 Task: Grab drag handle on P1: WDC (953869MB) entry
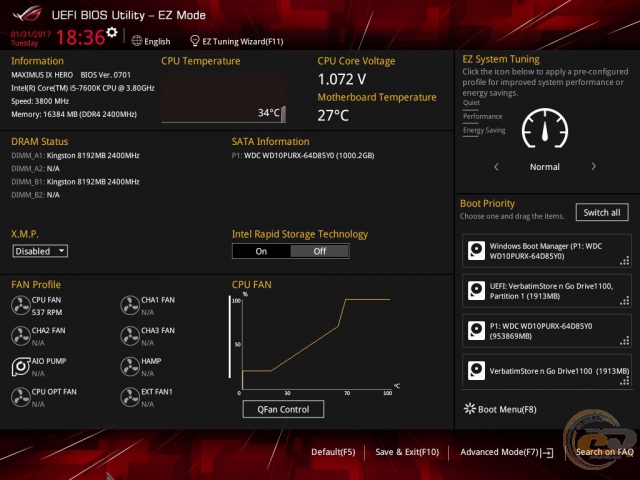pyautogui.click(x=624, y=341)
